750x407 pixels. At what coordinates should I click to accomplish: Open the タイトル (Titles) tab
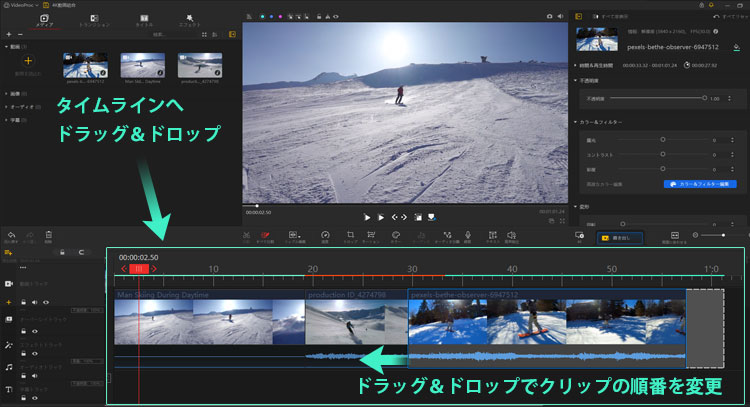pyautogui.click(x=144, y=21)
